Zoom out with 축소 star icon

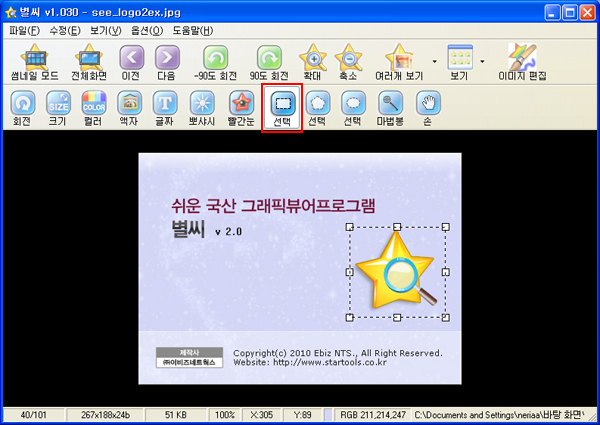(x=348, y=62)
